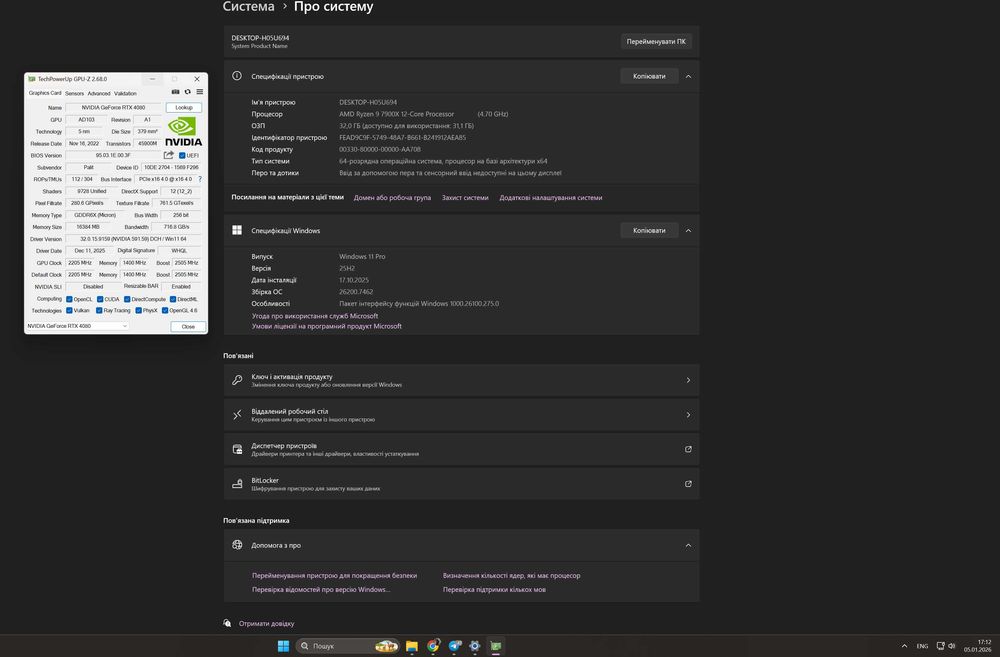
Task: Click the BIOS export share icon
Action: (x=168, y=155)
